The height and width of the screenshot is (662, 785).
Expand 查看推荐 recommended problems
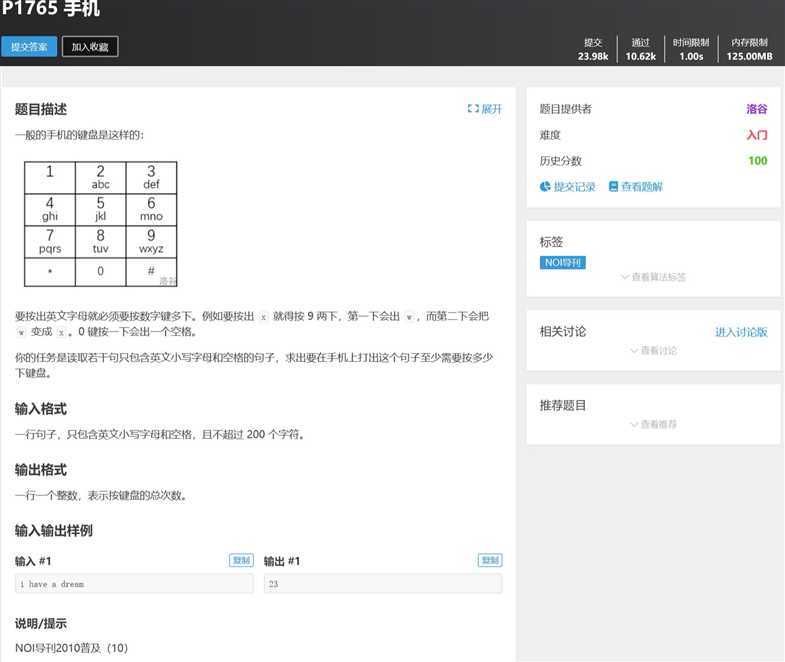coord(653,424)
